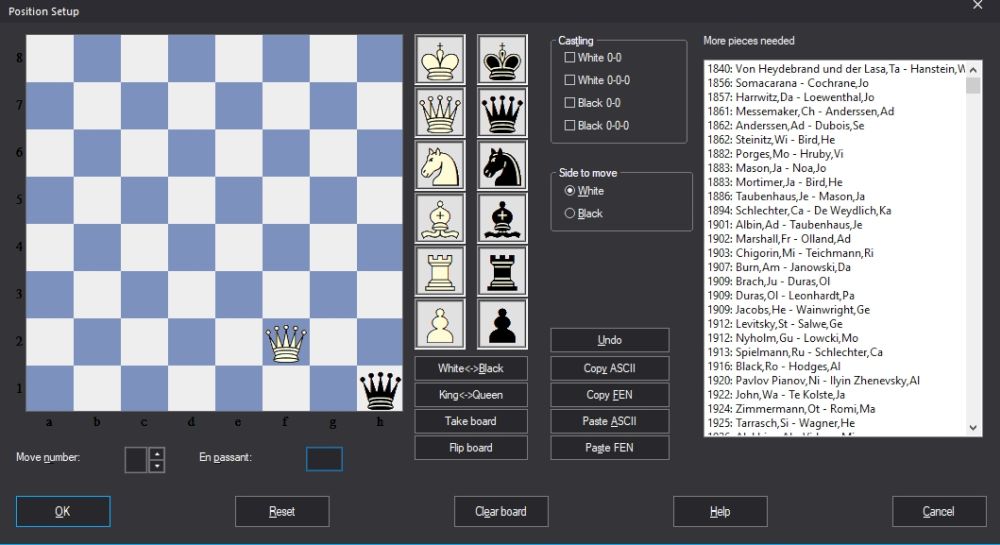
Task: Choose the black knight piece
Action: click(x=502, y=166)
